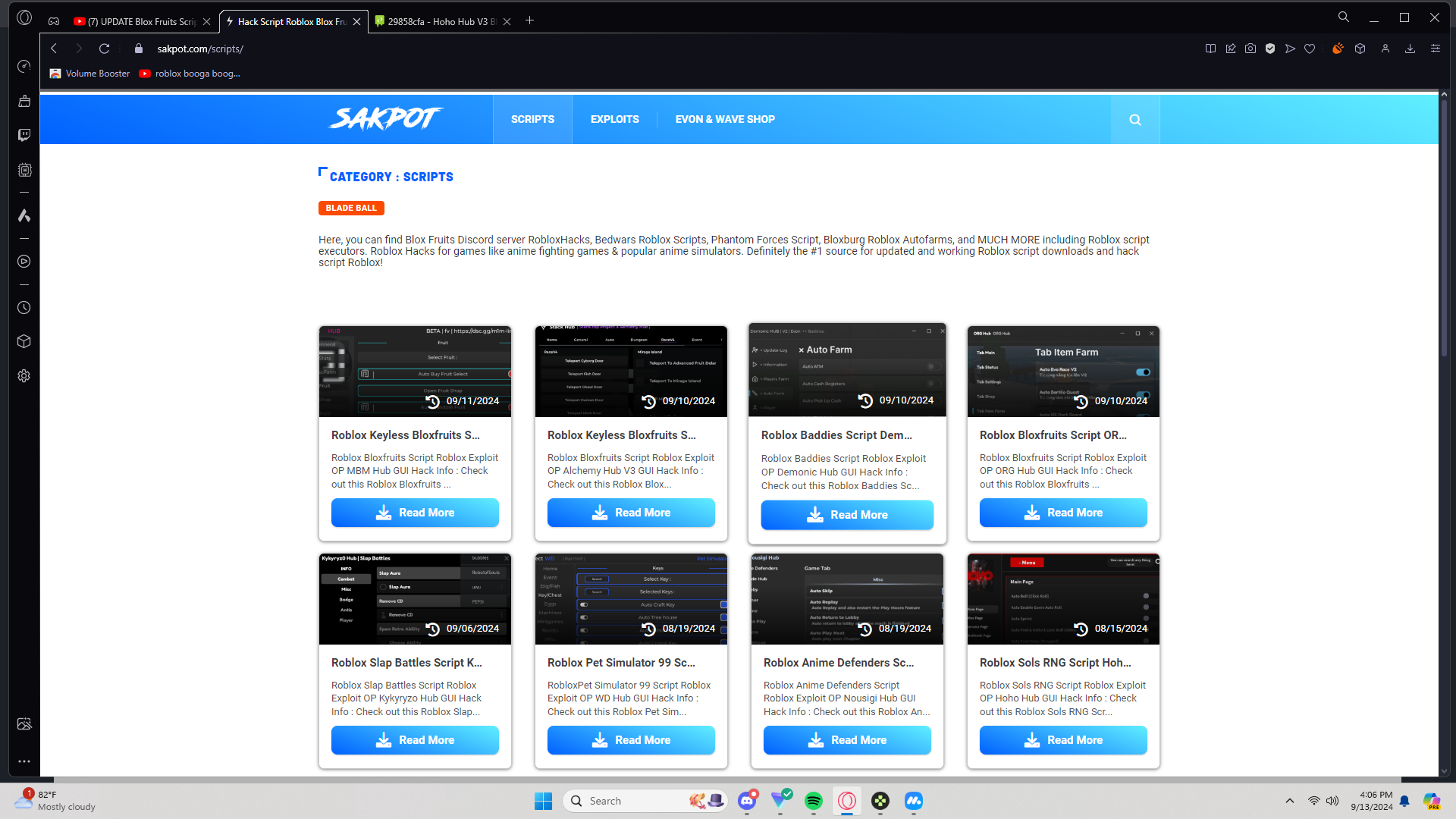
Task: Open the Roblox Slap Battles Script title
Action: click(406, 663)
